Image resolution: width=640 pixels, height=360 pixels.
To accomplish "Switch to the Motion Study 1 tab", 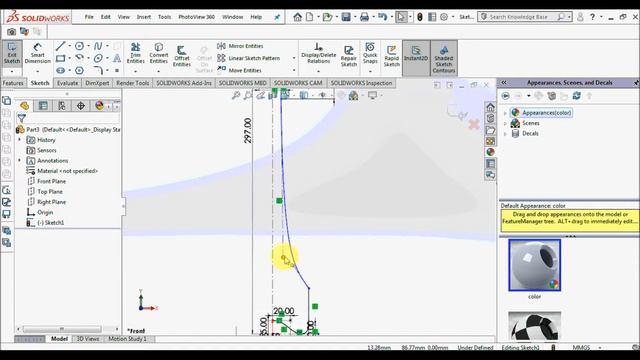I will tap(127, 339).
